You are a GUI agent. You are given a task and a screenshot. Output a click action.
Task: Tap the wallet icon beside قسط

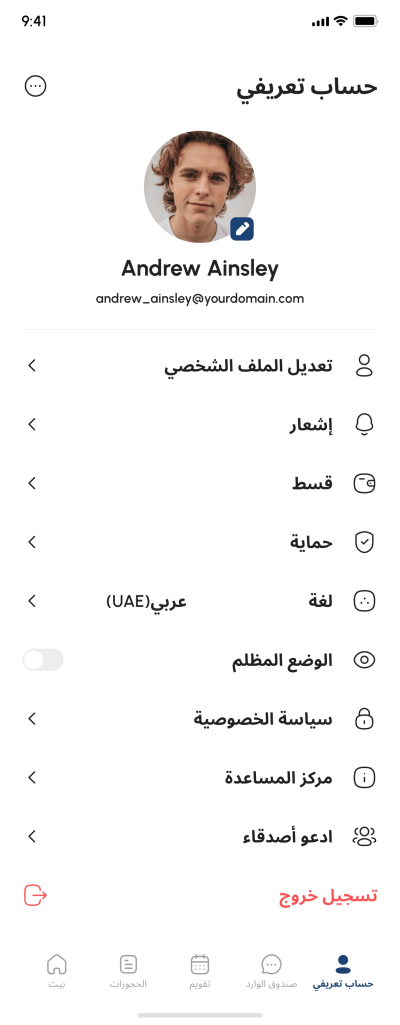[364, 484]
